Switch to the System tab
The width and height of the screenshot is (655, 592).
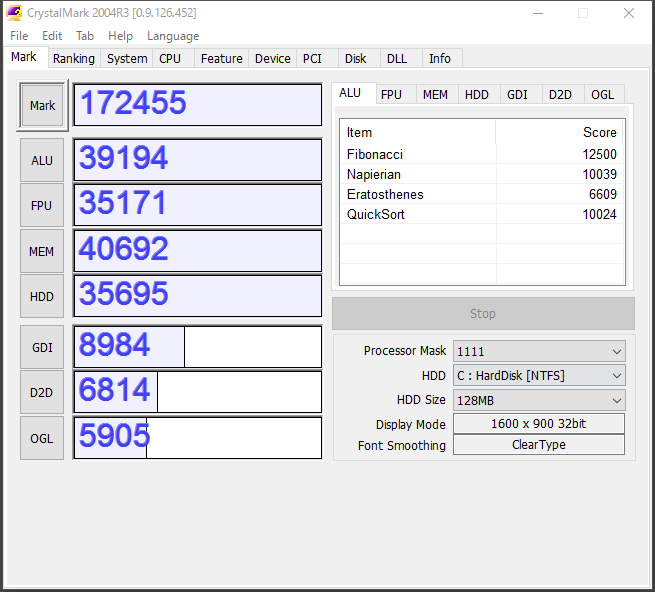pos(127,58)
